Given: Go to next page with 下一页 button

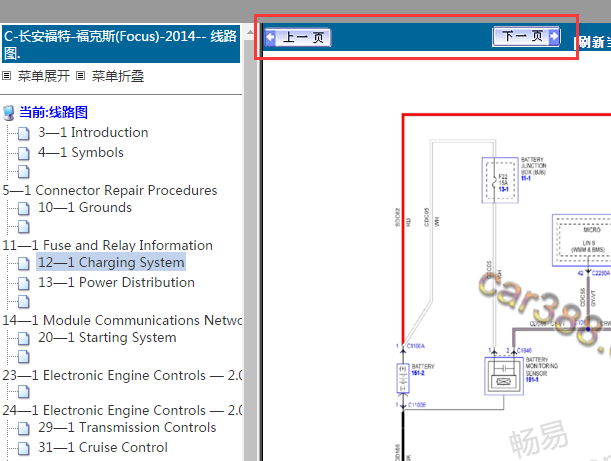Looking at the screenshot, I should (526, 37).
